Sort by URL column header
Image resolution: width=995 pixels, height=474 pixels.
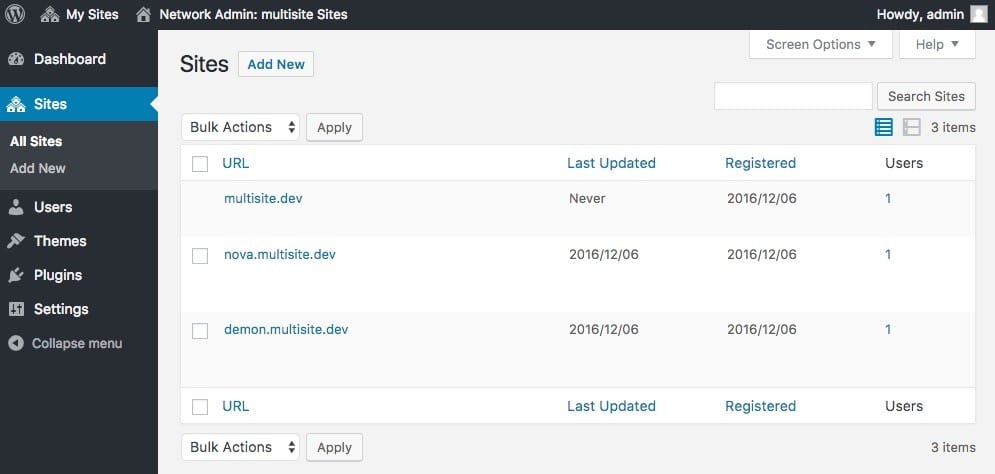click(x=235, y=163)
